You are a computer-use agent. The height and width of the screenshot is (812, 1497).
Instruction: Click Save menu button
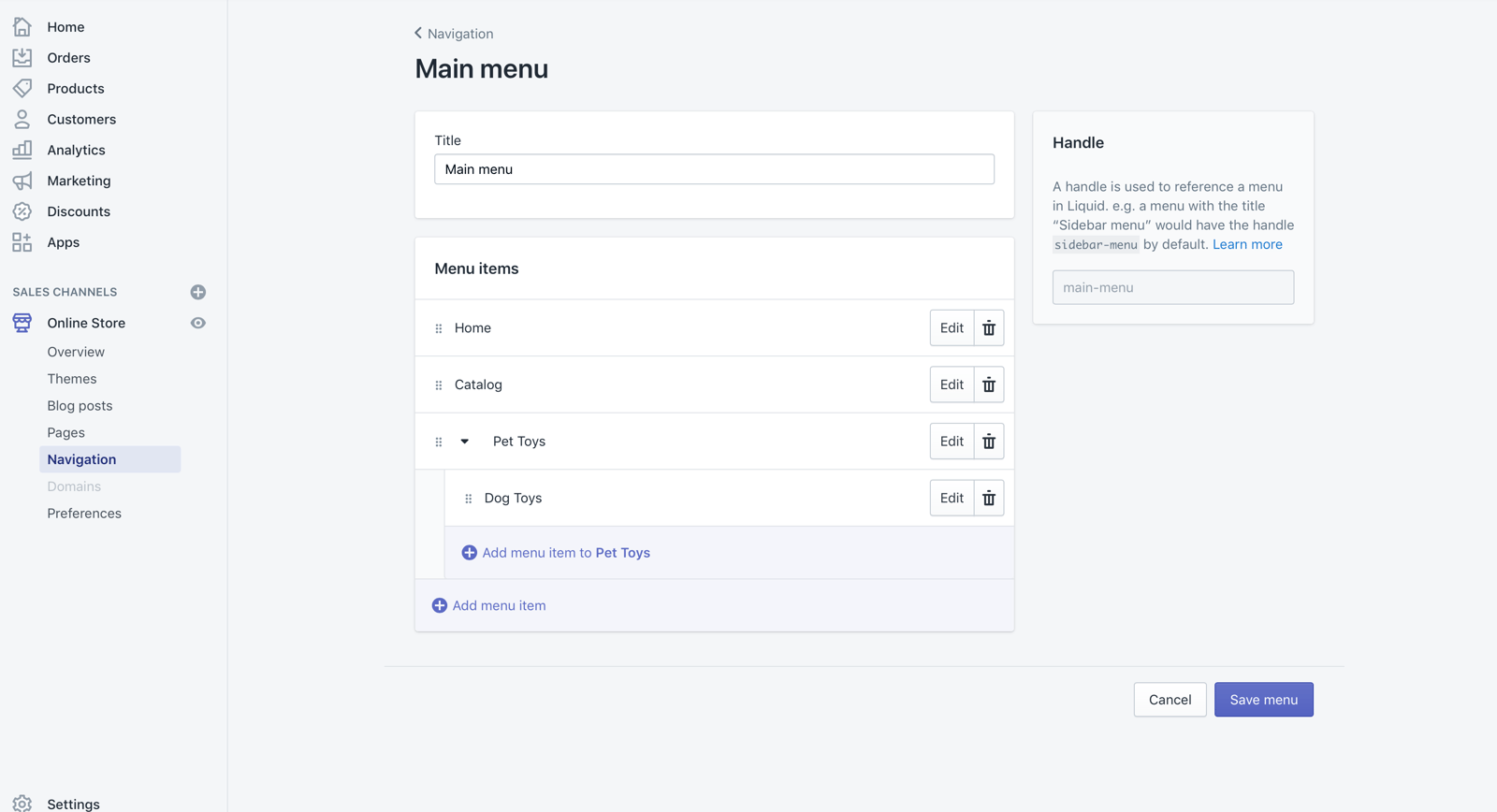[x=1264, y=700]
